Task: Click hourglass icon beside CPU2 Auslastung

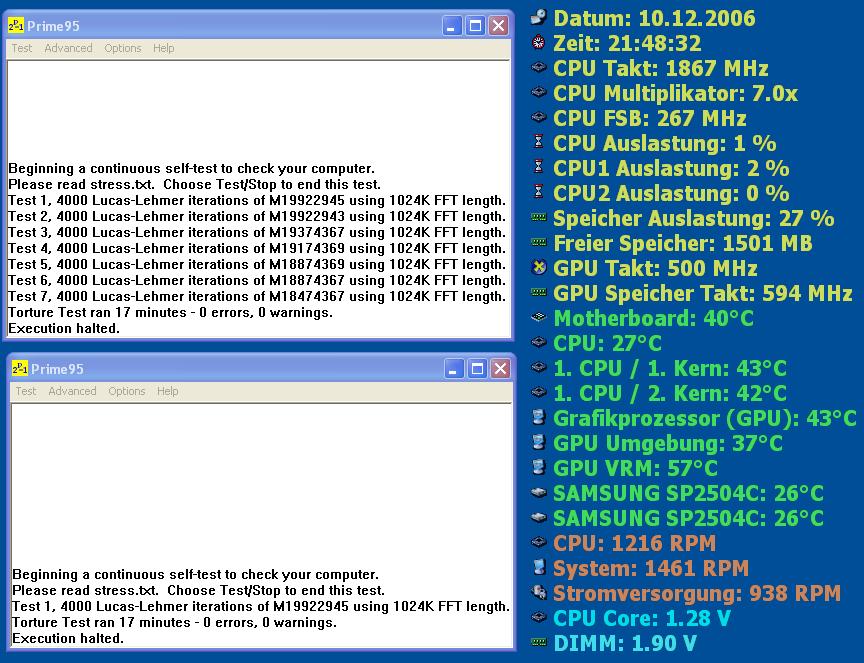Action: point(539,191)
